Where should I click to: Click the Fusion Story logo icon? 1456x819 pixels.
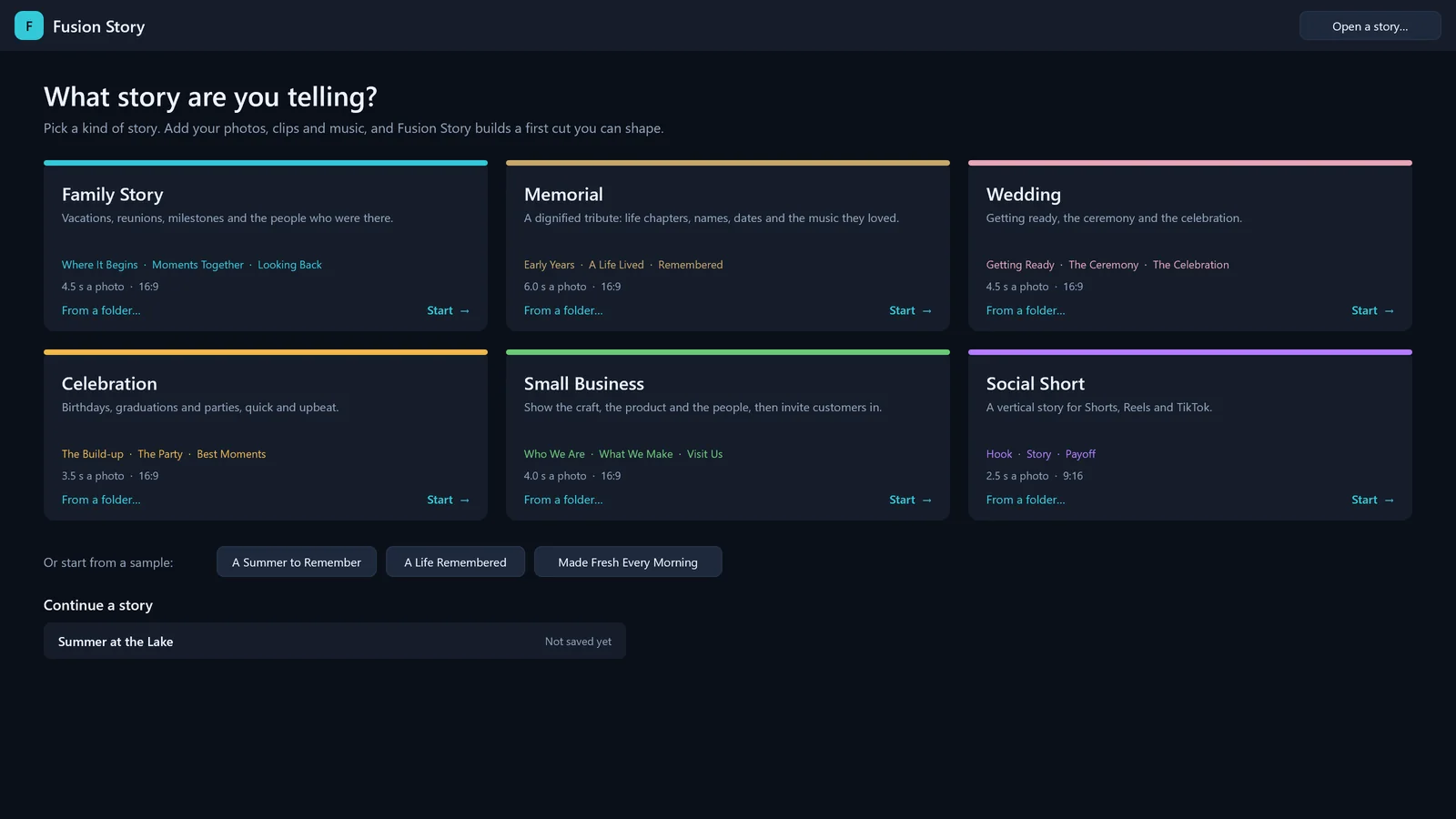[x=29, y=25]
